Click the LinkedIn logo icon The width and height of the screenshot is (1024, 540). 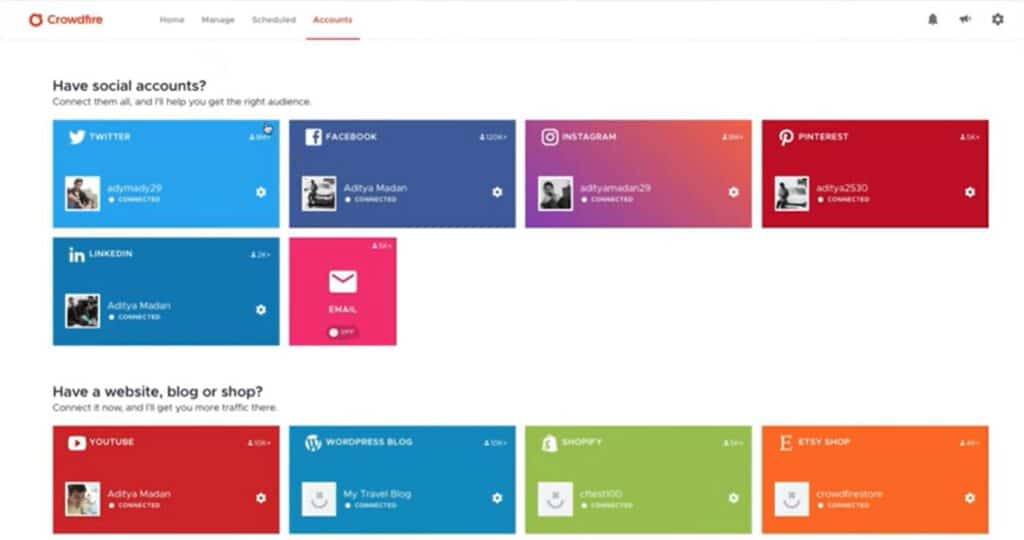(76, 255)
